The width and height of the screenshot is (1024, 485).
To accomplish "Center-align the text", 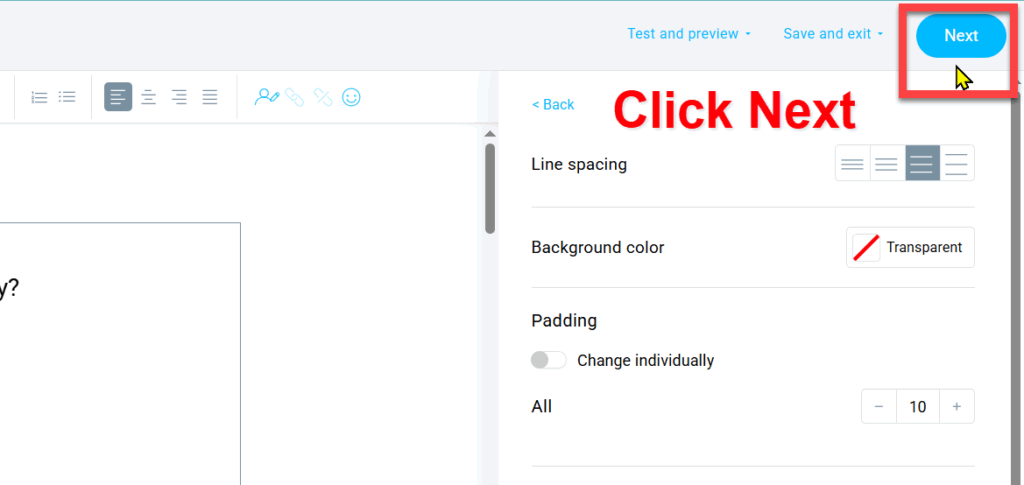I will [148, 97].
